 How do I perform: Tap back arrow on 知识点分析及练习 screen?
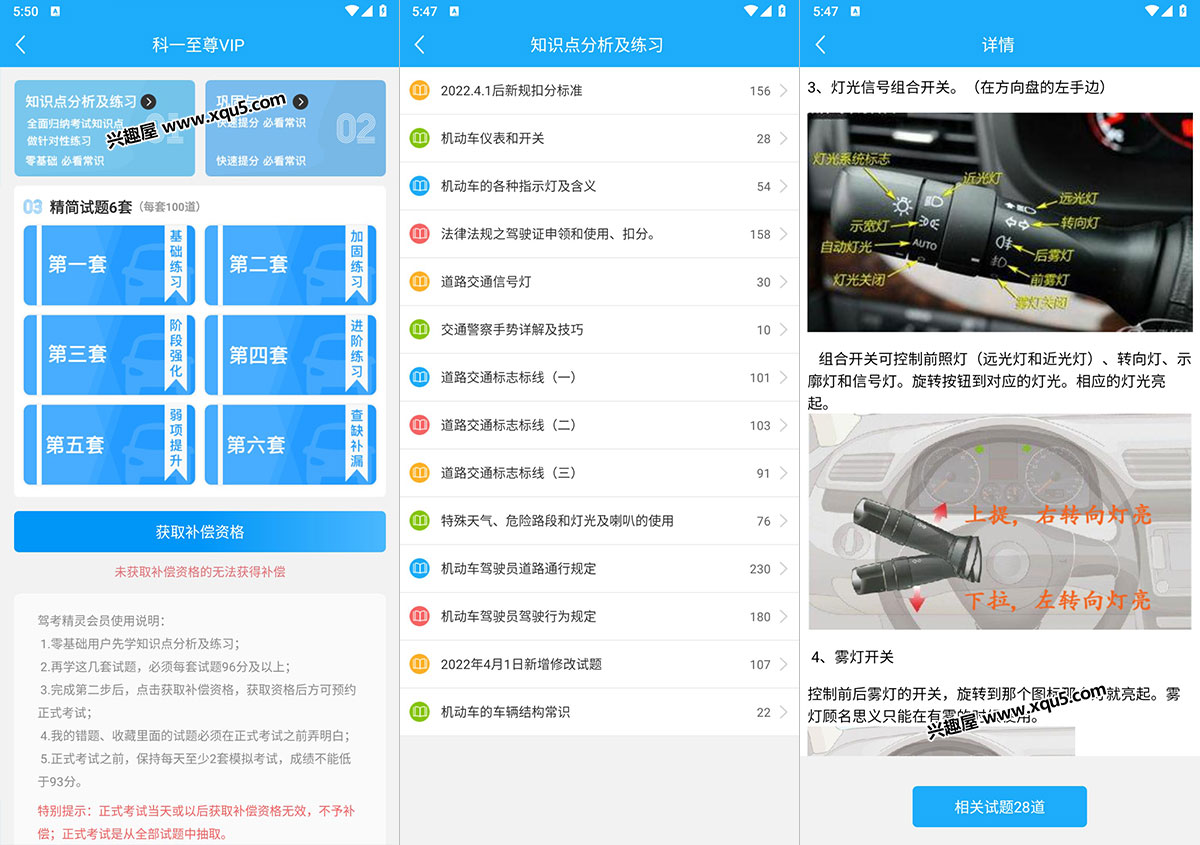[420, 45]
